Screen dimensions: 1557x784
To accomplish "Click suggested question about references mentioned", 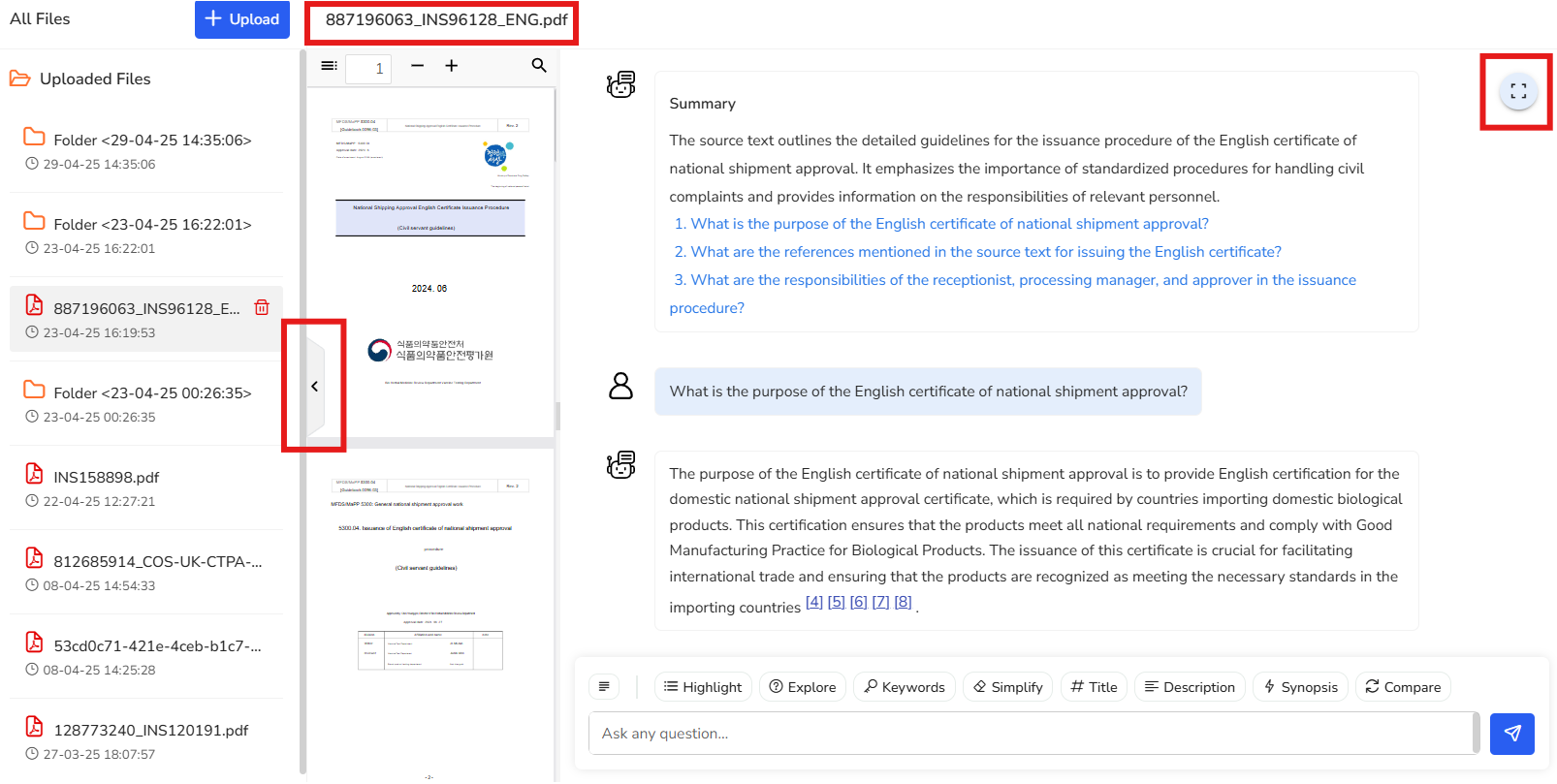I will pyautogui.click(x=985, y=252).
